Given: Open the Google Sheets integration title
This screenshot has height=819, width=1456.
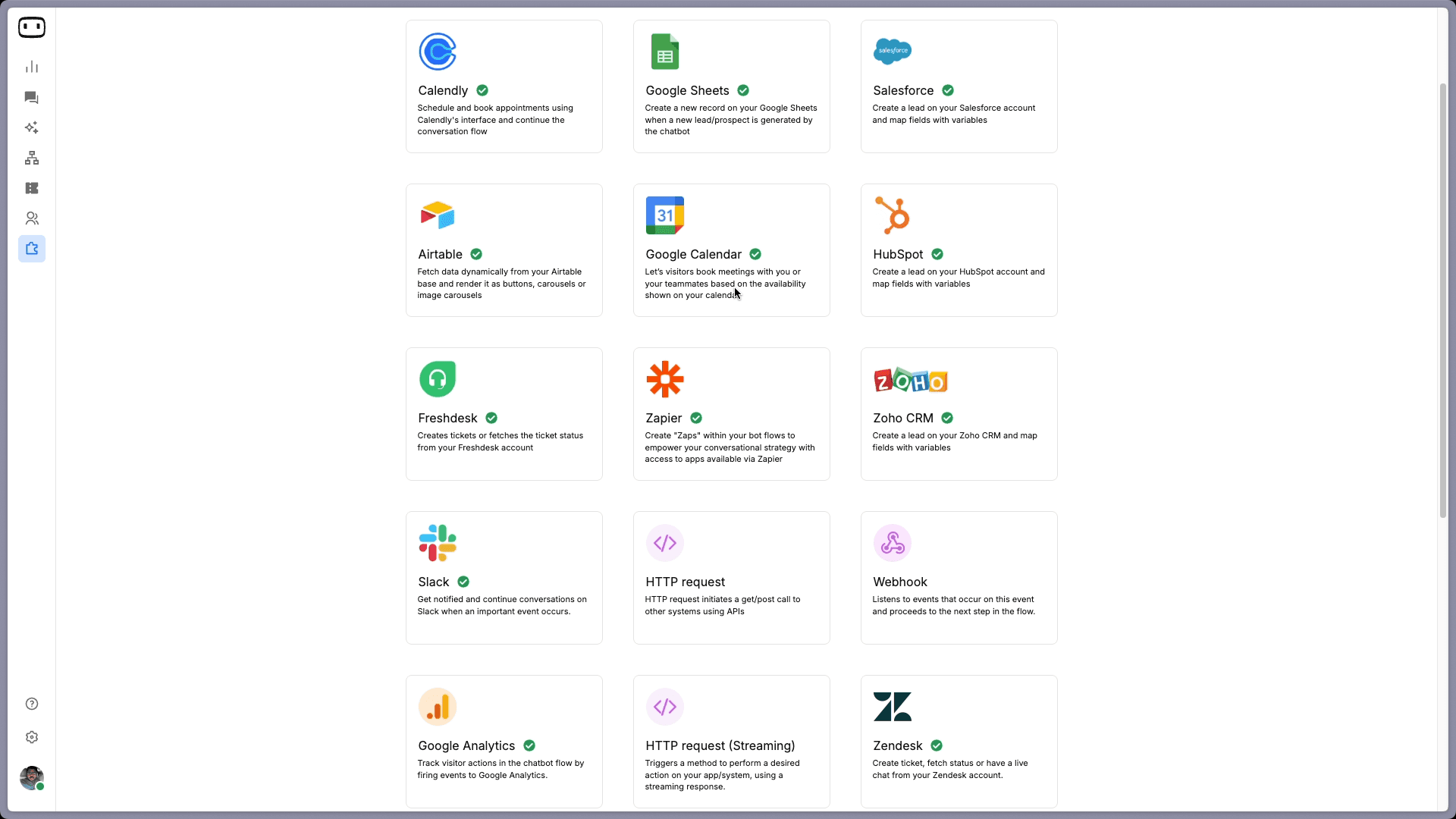Looking at the screenshot, I should pyautogui.click(x=687, y=90).
